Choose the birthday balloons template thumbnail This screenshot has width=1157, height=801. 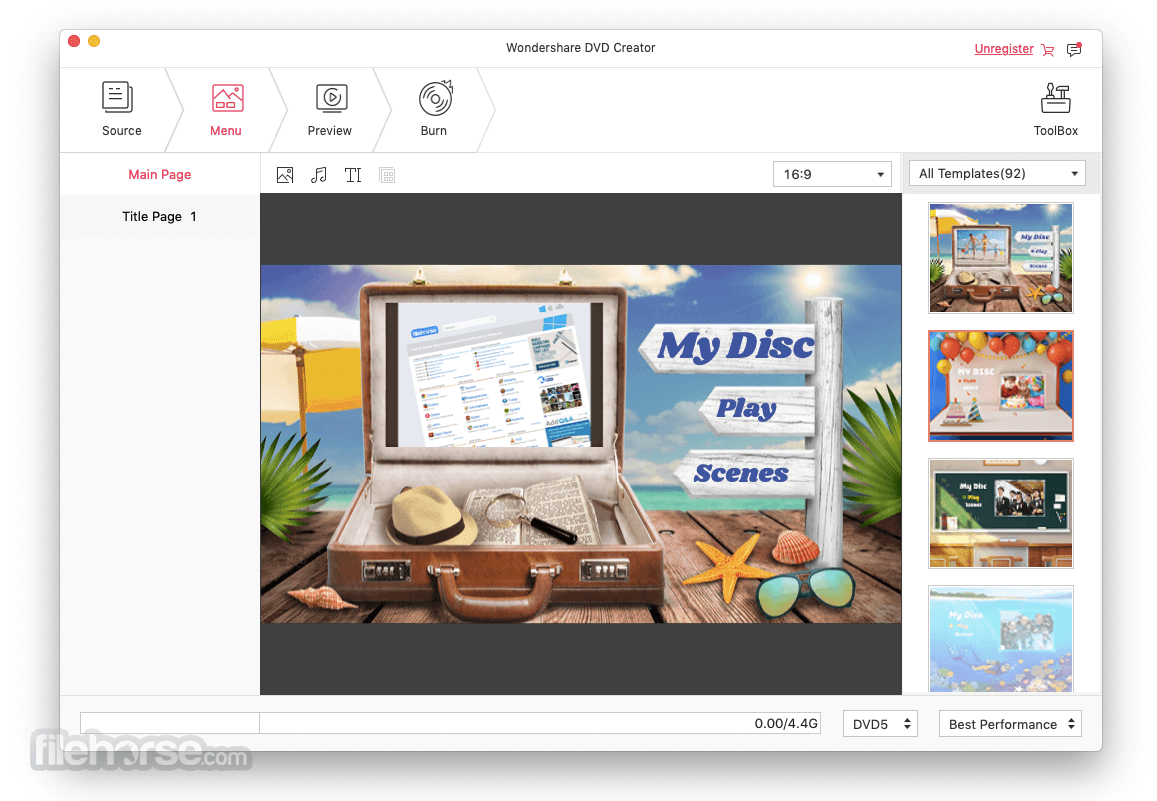click(x=1001, y=386)
